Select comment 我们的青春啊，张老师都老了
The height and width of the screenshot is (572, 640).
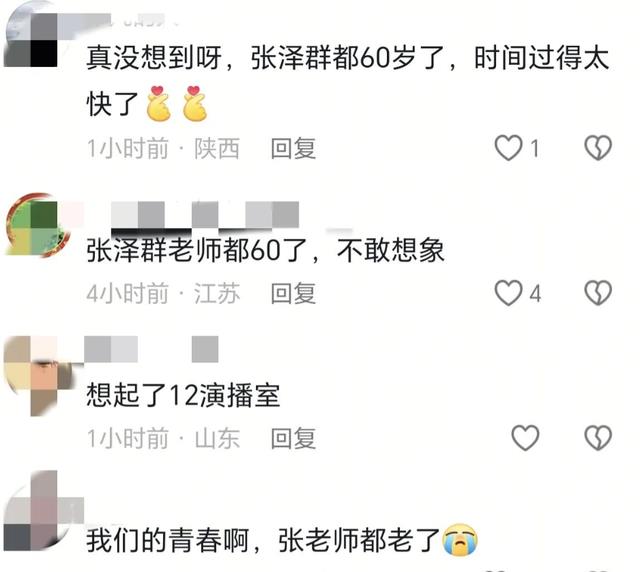click(x=263, y=540)
